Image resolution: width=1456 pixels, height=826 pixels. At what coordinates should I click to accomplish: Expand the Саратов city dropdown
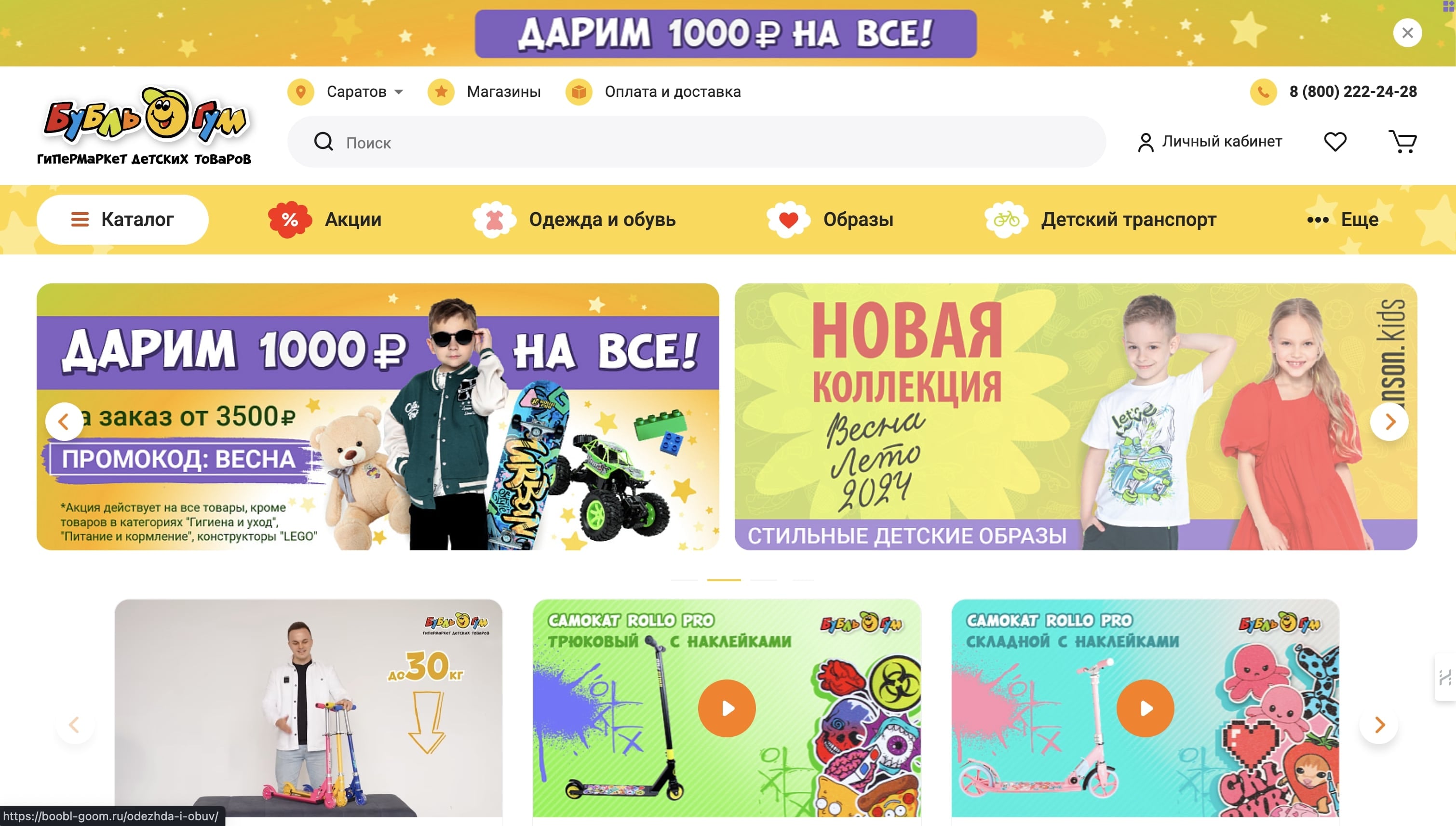(x=365, y=92)
